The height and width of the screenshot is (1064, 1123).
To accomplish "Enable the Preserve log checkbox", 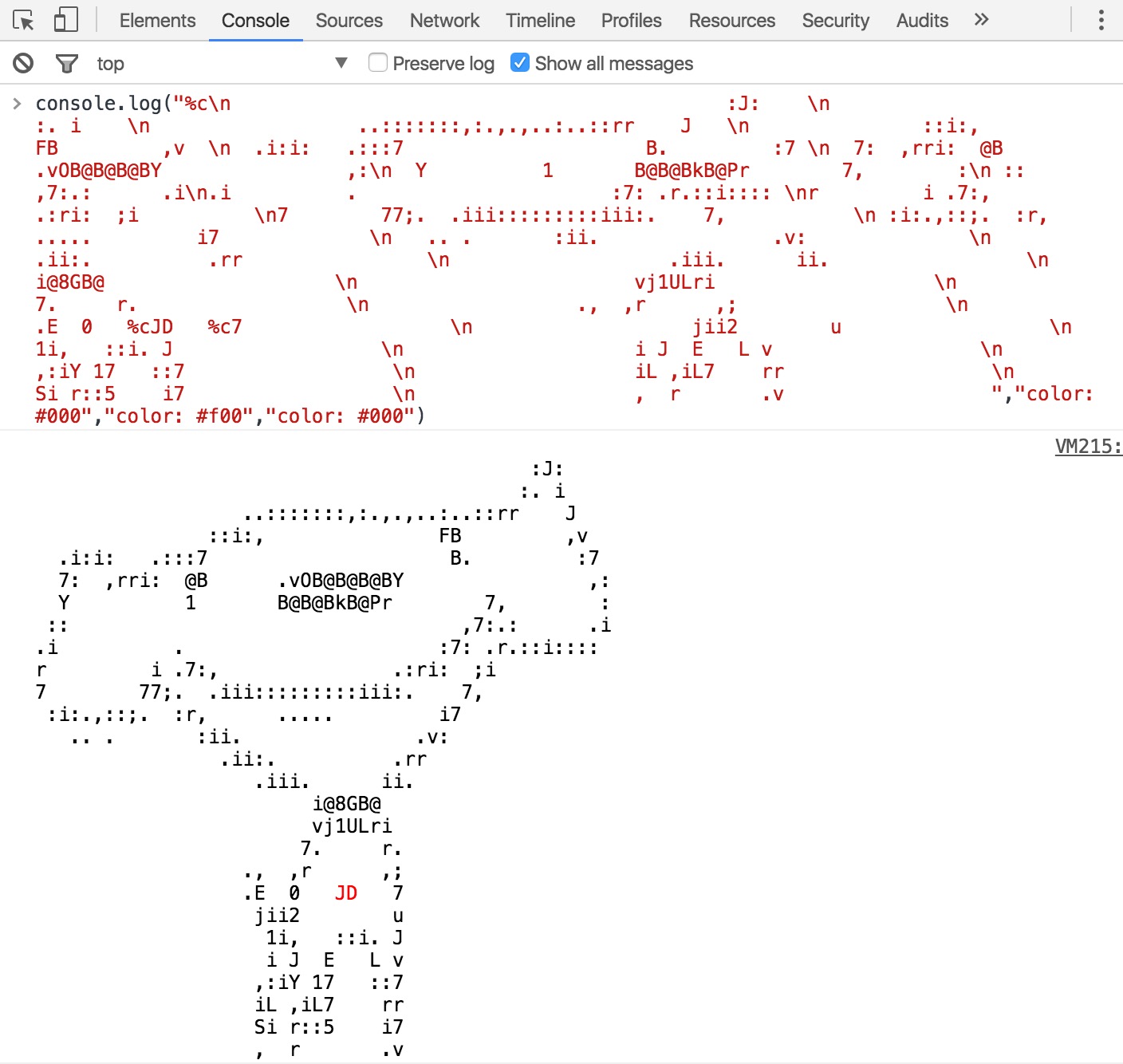I will [x=378, y=62].
